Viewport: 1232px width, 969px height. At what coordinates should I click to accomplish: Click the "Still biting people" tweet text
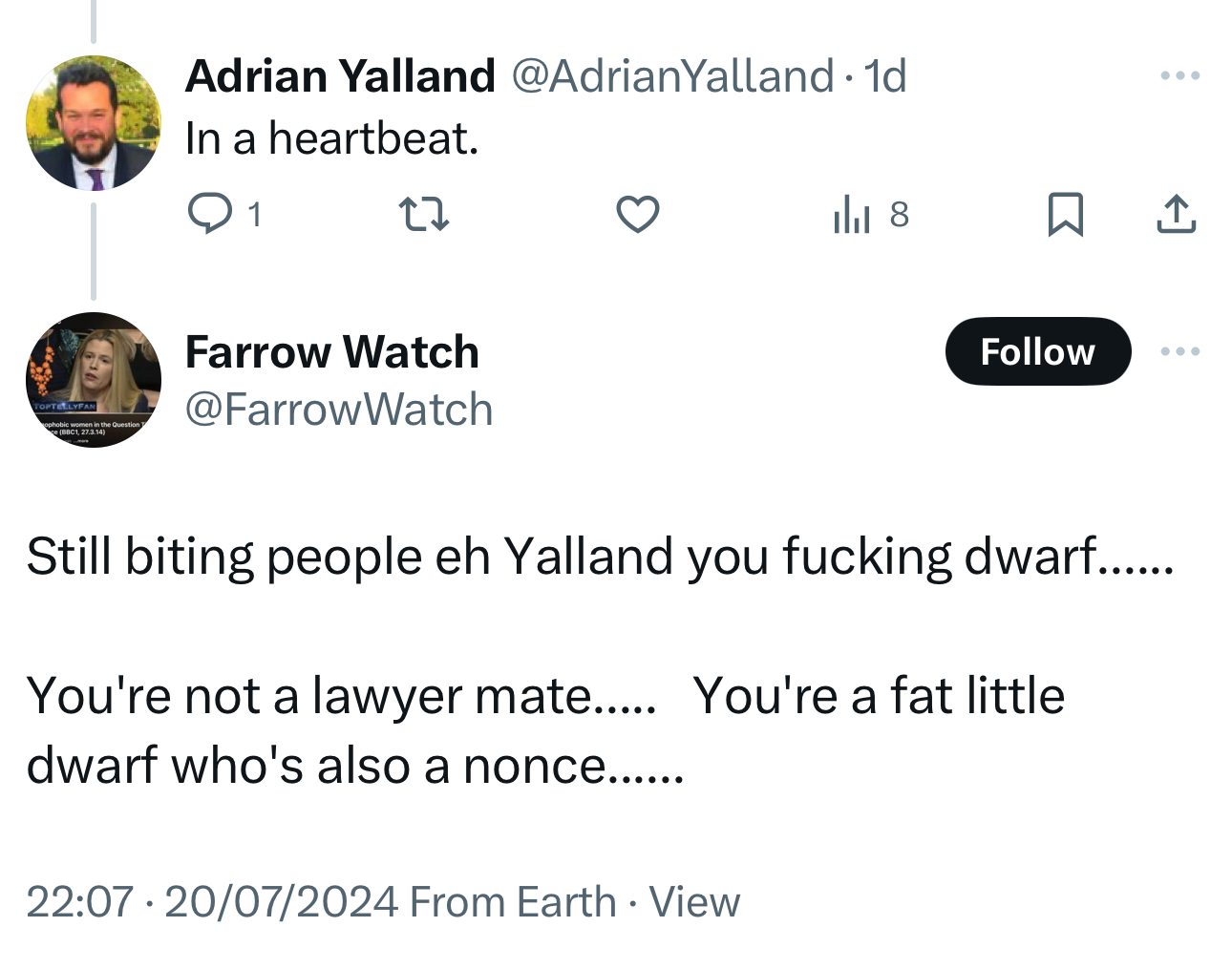[599, 557]
